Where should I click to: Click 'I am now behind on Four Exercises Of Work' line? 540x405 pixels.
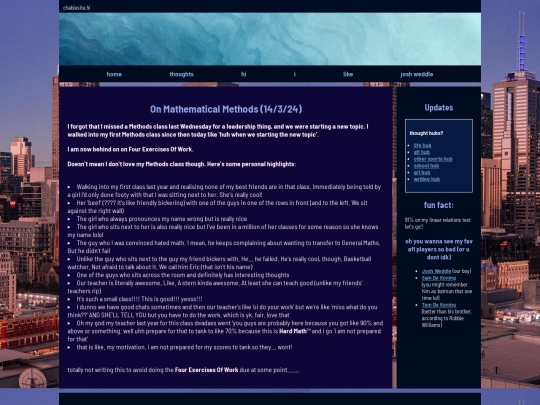[130, 149]
